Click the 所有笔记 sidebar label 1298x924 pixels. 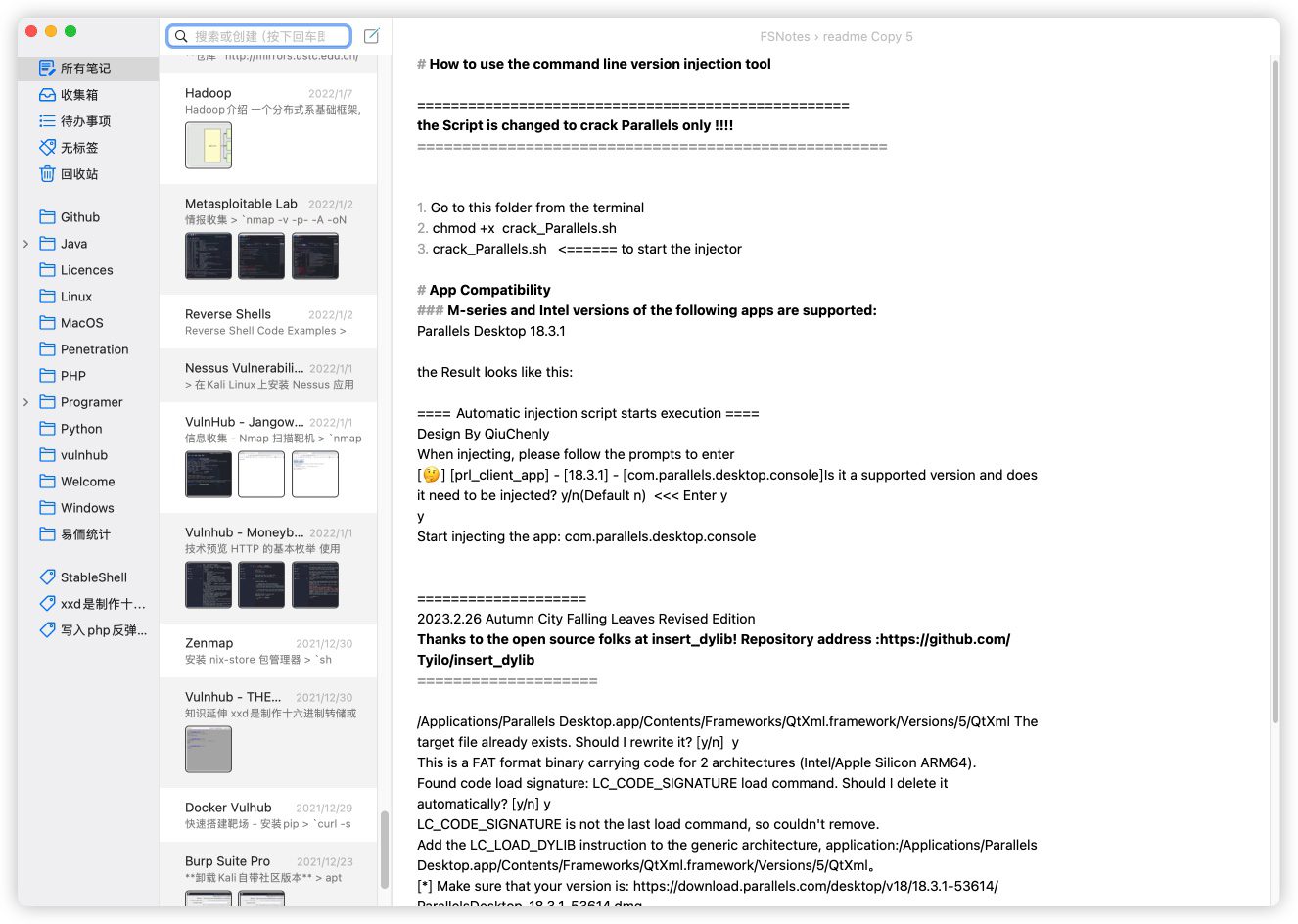(85, 69)
